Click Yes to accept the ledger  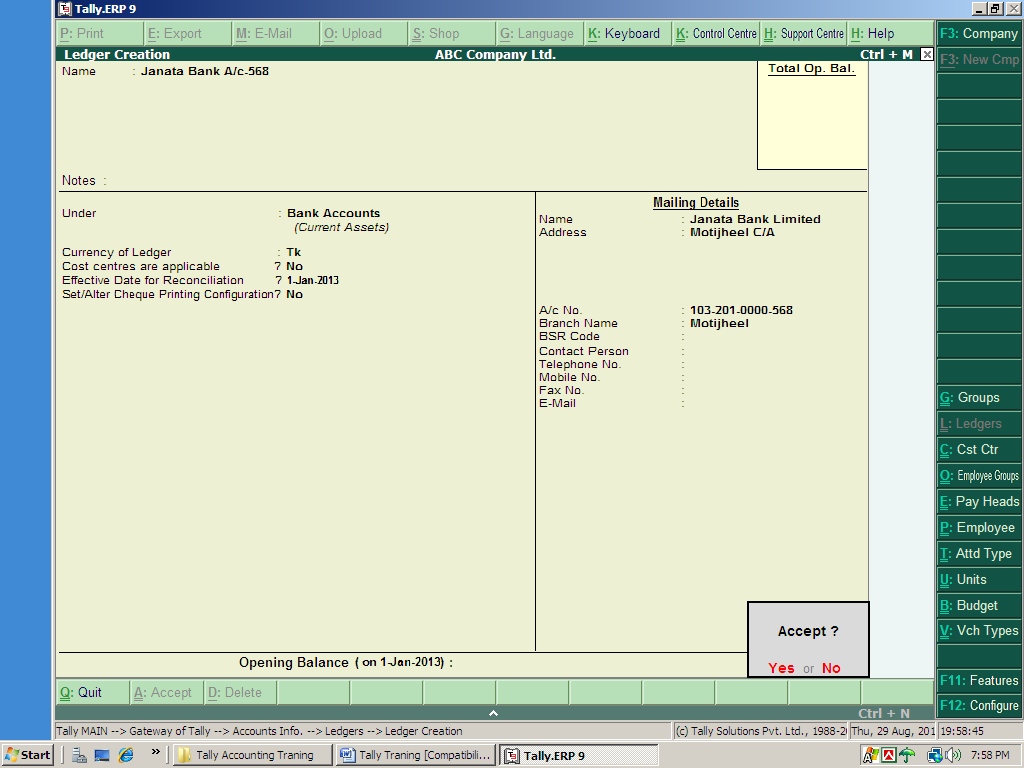pyautogui.click(x=781, y=667)
